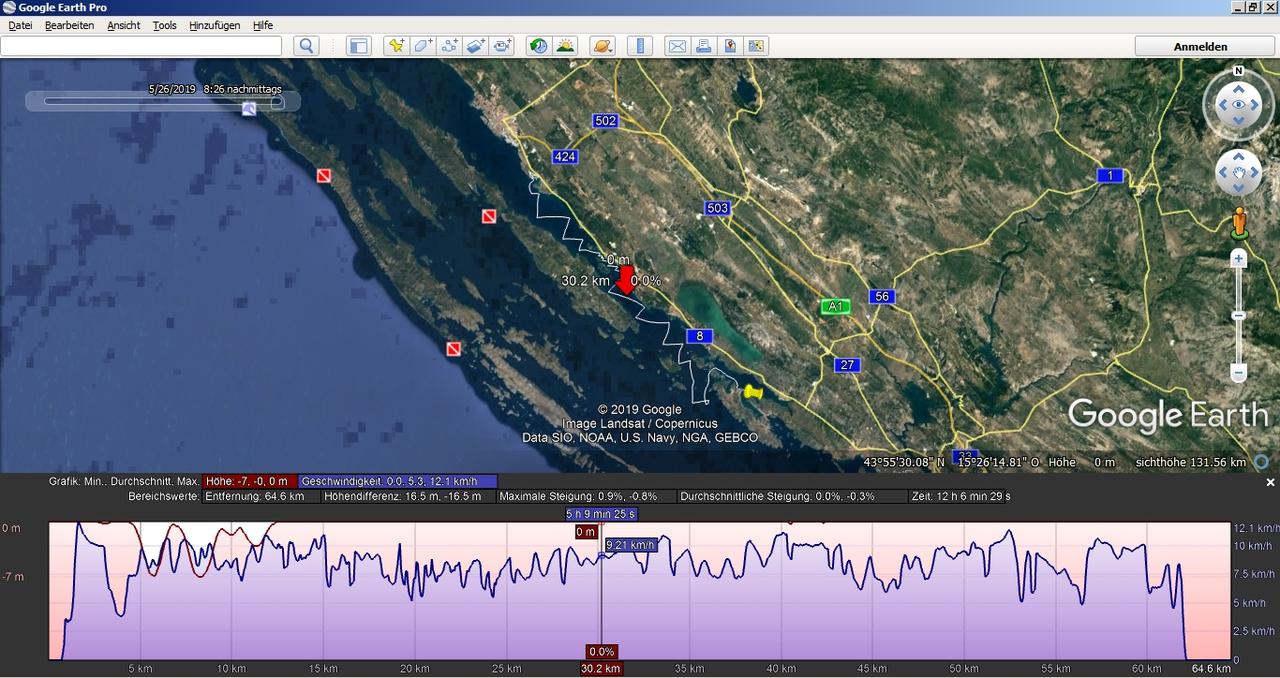Click the Street View pegman icon
Screen dimensions: 1280x678
coord(1239,223)
